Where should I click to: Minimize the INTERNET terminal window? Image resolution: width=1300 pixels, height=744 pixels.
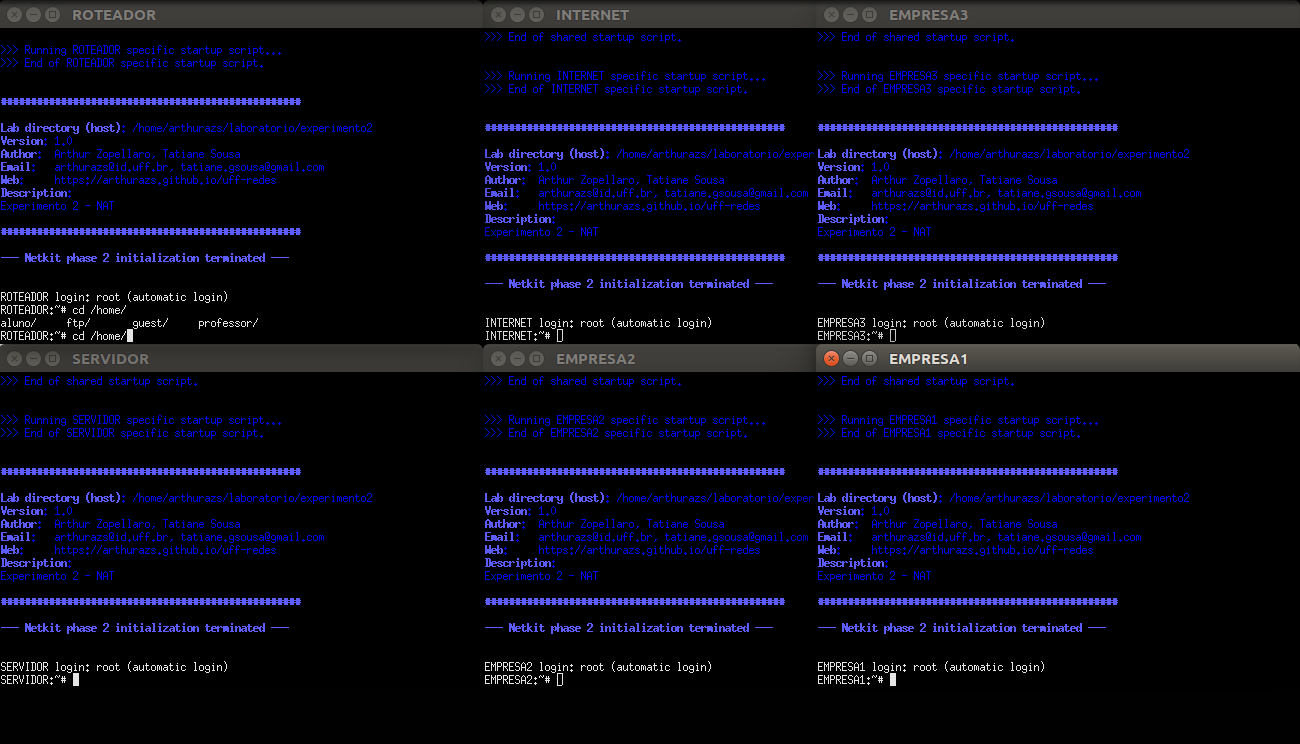(x=517, y=15)
